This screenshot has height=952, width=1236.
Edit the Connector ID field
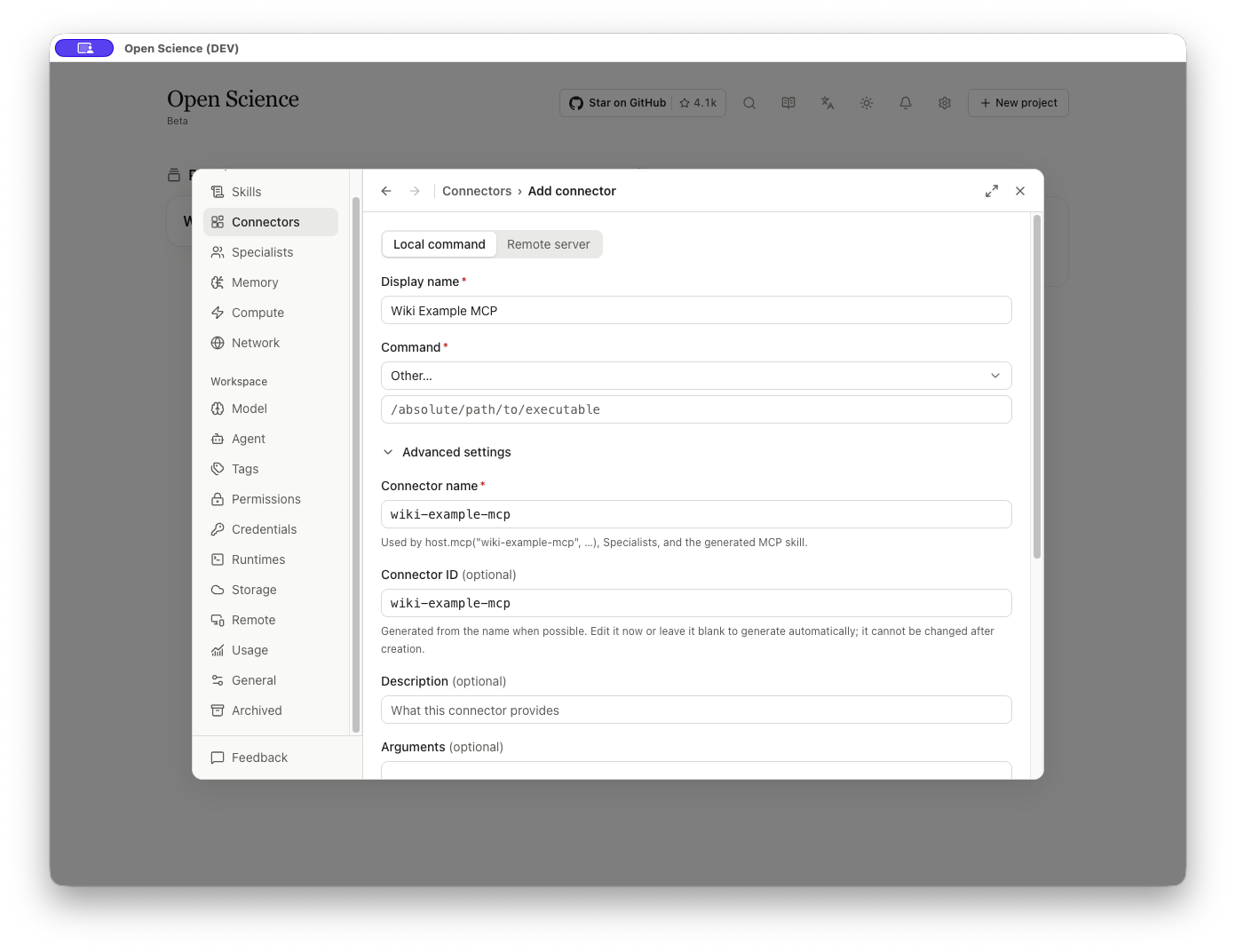click(696, 603)
